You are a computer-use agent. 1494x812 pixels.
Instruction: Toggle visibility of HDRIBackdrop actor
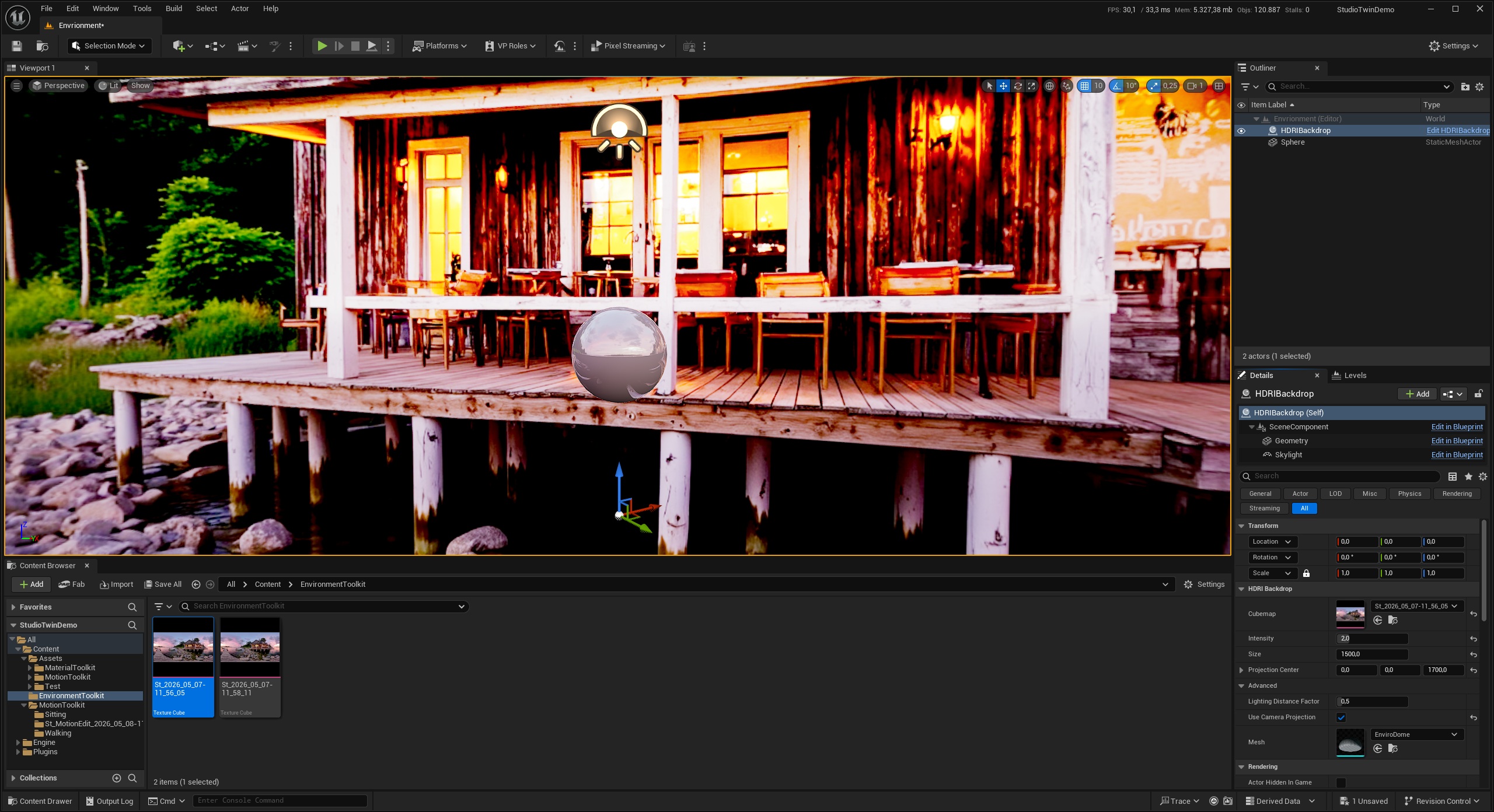(x=1241, y=131)
